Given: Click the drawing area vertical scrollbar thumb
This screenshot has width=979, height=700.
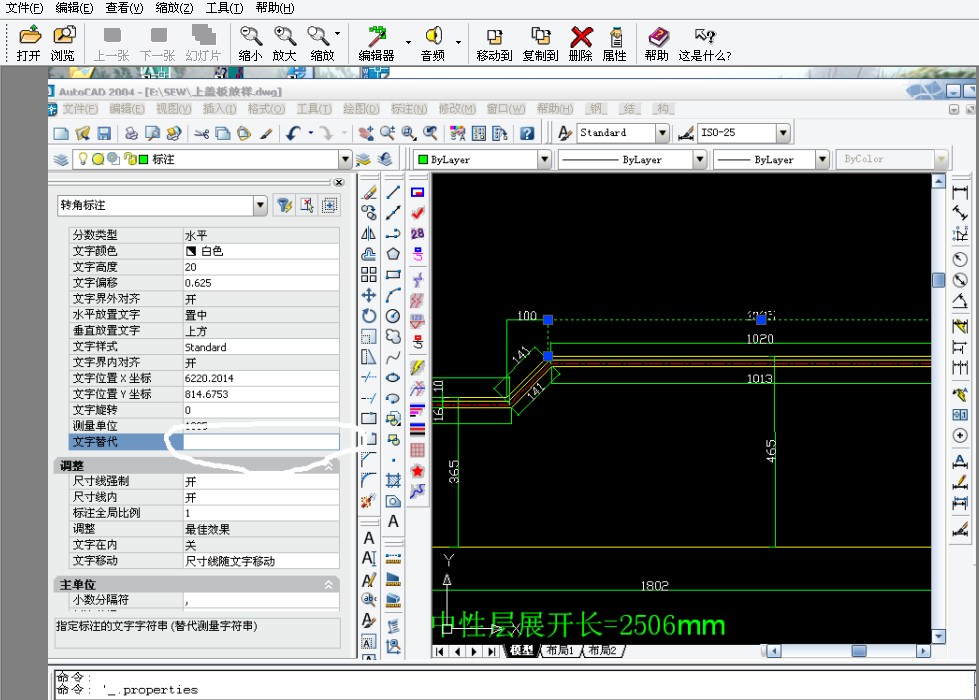Looking at the screenshot, I should point(938,280).
